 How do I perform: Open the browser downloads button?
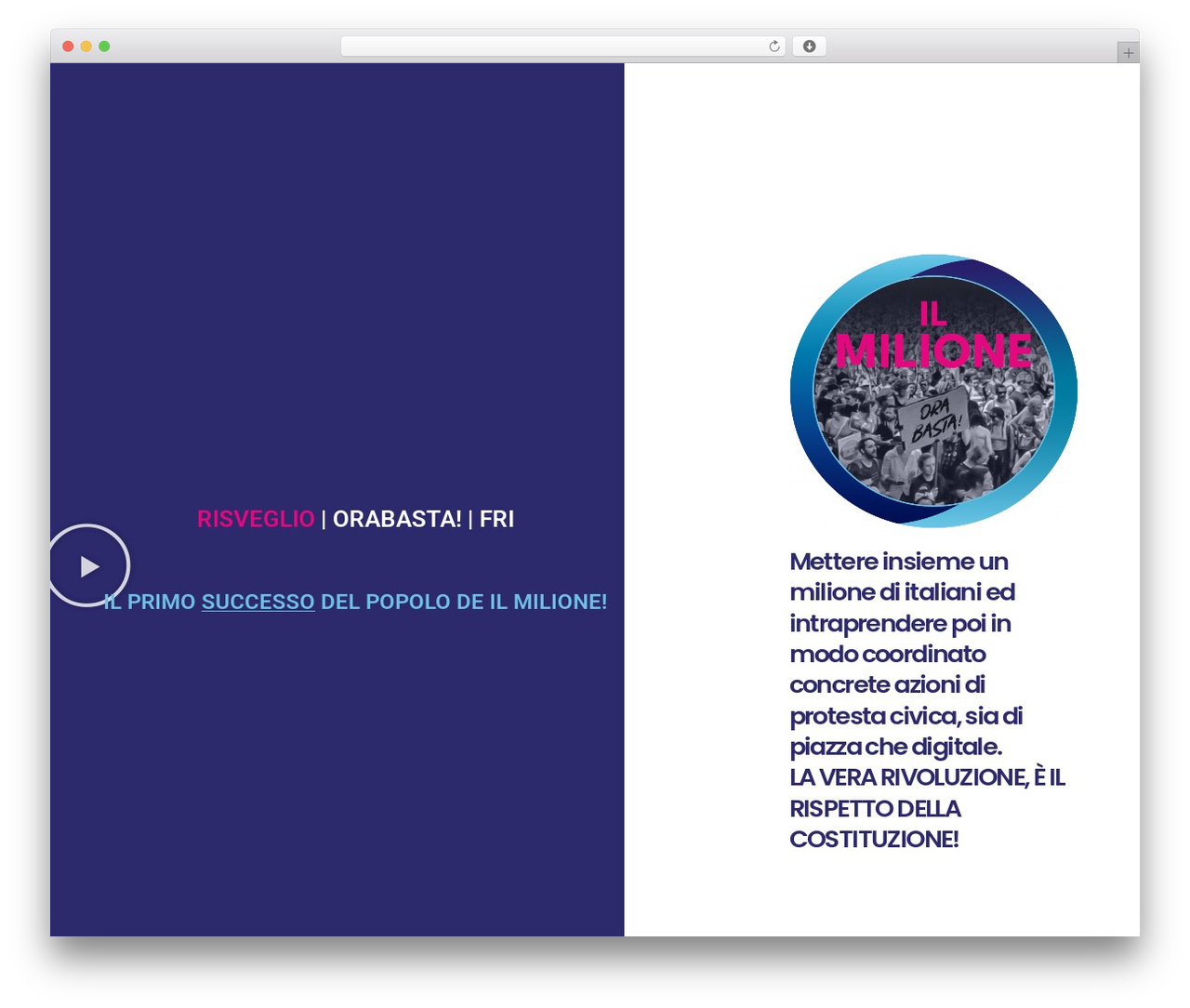(x=809, y=46)
